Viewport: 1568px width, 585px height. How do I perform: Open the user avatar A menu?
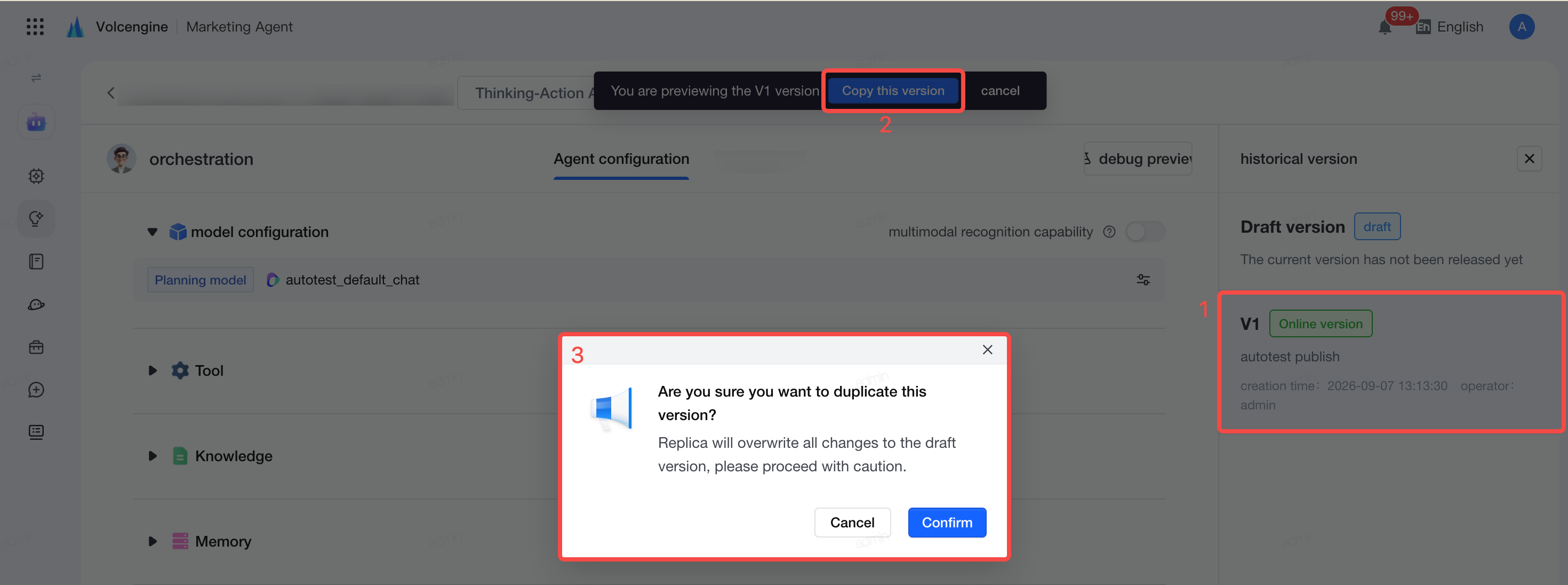[1521, 27]
